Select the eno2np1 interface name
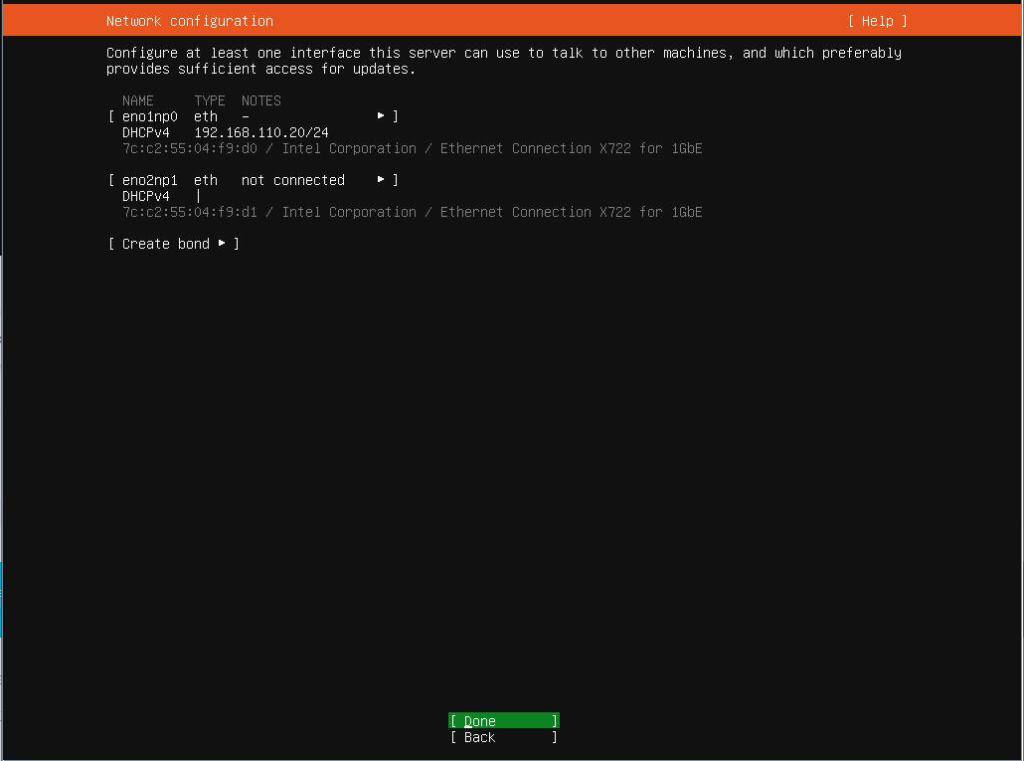The width and height of the screenshot is (1024, 761). pyautogui.click(x=149, y=180)
